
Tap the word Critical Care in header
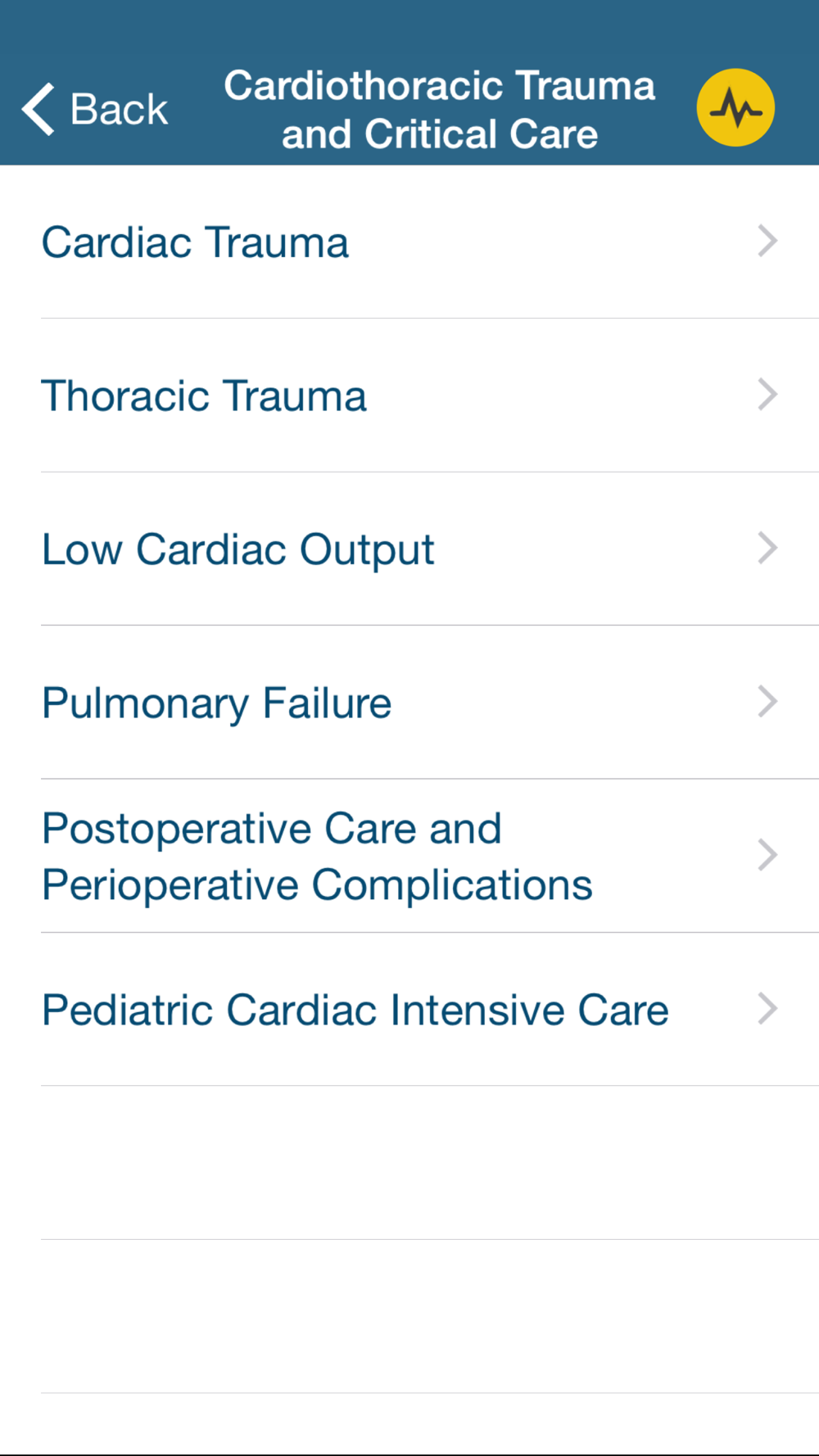(x=481, y=134)
